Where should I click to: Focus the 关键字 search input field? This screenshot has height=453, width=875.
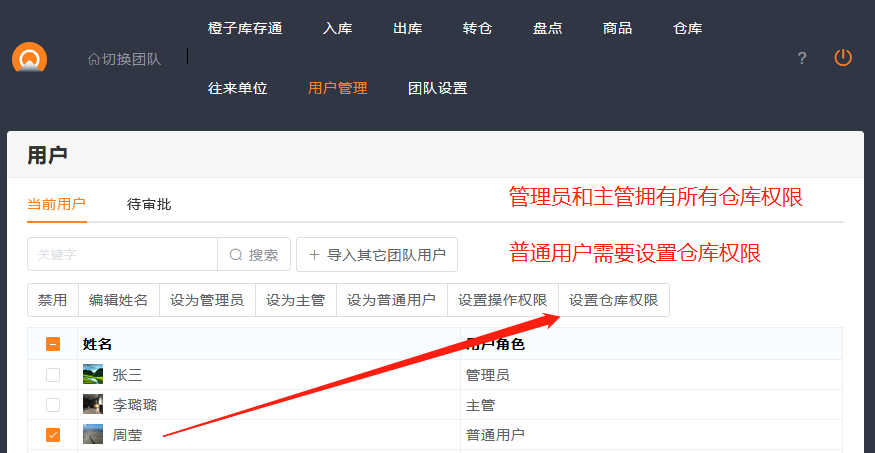pyautogui.click(x=122, y=255)
